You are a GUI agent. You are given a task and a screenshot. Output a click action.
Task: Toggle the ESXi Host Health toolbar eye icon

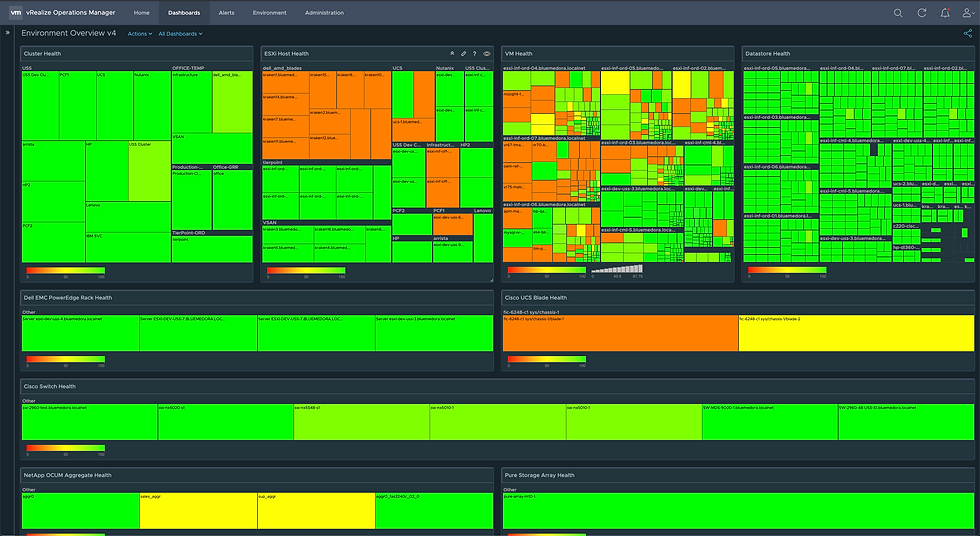[486, 54]
